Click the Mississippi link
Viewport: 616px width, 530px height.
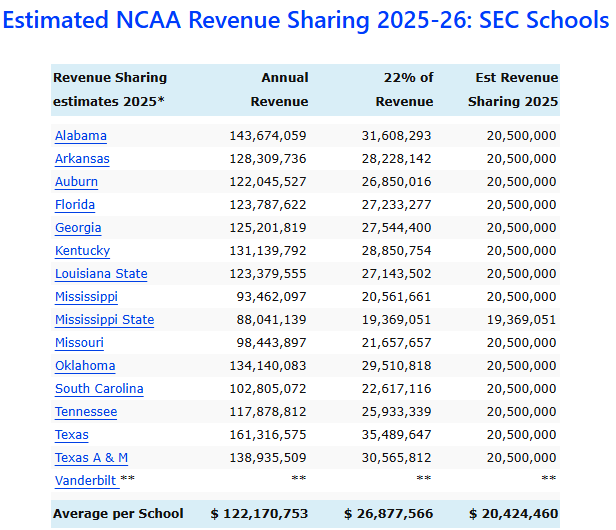(86, 297)
